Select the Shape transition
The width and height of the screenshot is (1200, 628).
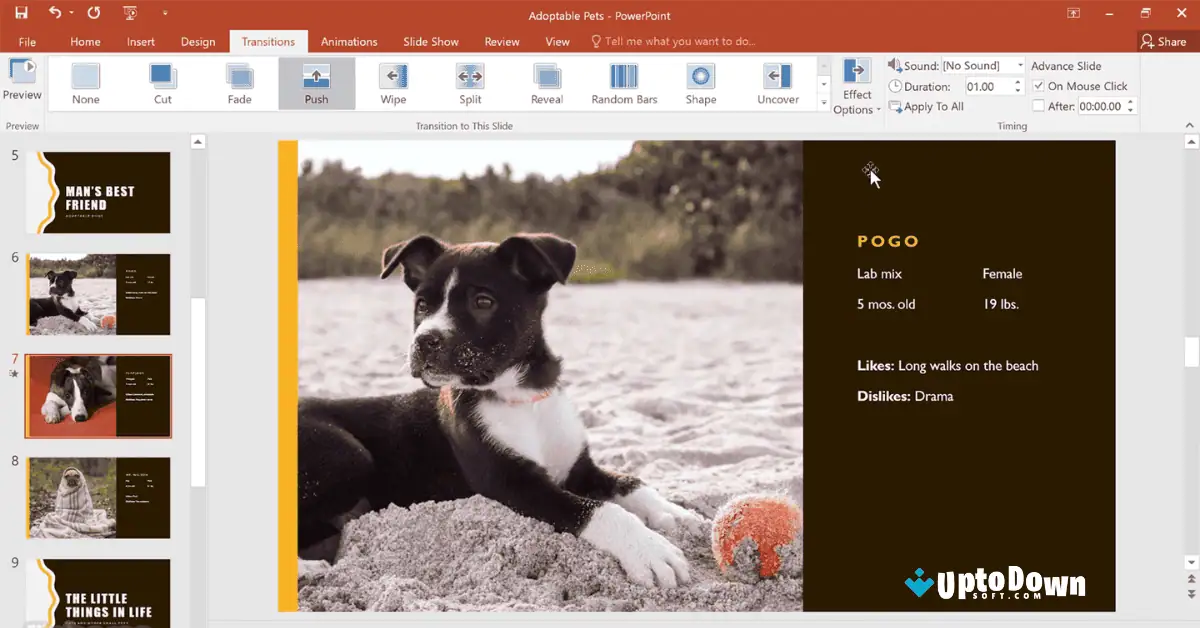coord(700,84)
